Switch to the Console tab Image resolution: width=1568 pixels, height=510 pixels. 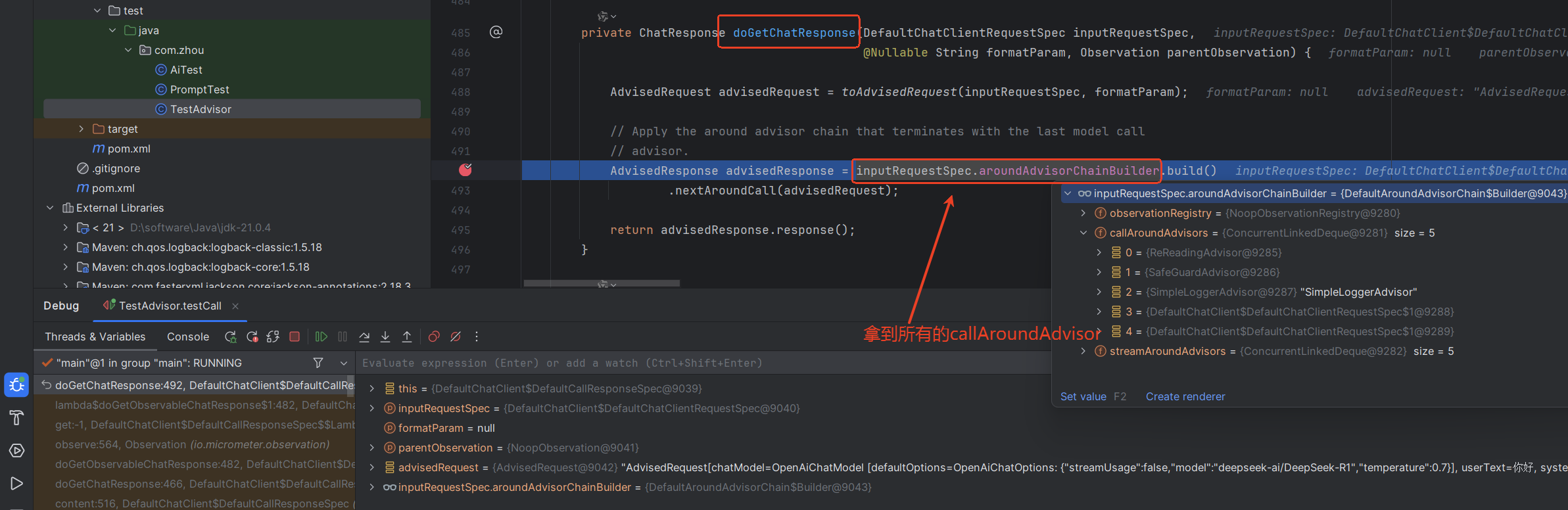point(188,336)
